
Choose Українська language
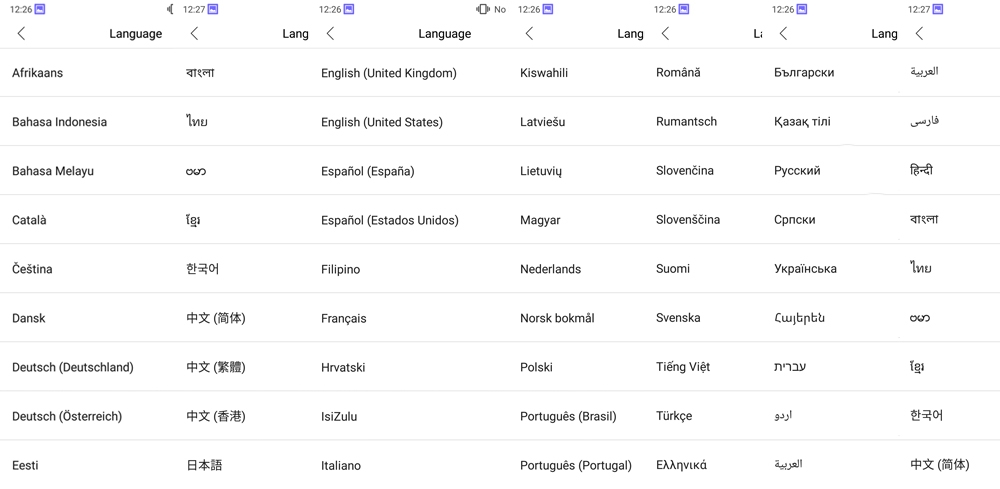point(805,269)
